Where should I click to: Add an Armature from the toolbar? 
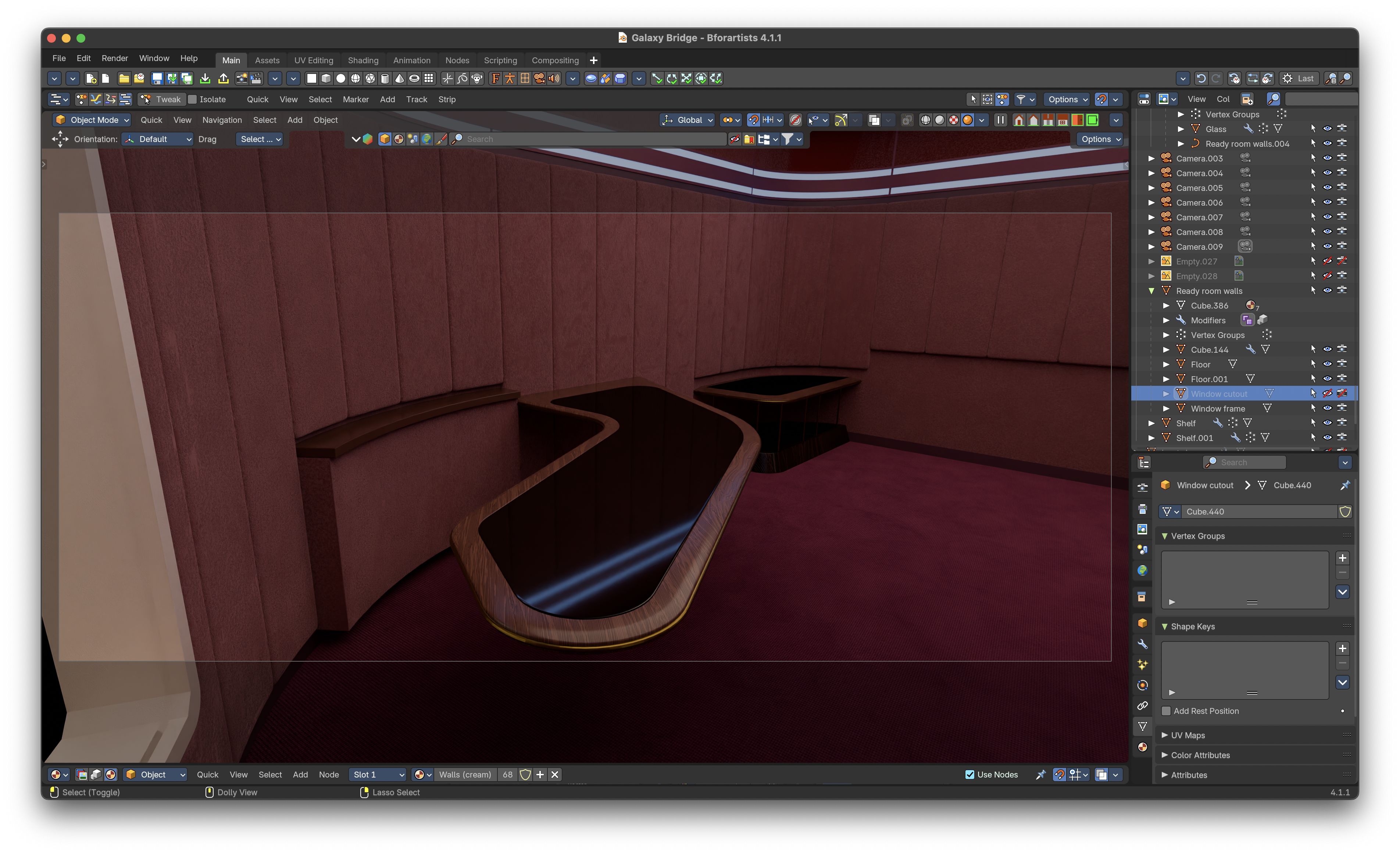[510, 78]
